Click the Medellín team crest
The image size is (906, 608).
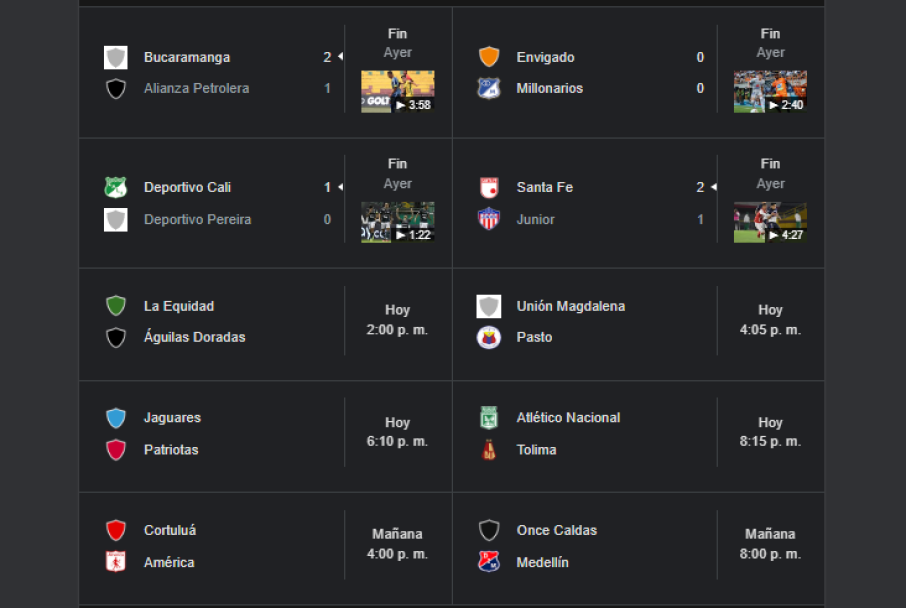click(x=488, y=562)
